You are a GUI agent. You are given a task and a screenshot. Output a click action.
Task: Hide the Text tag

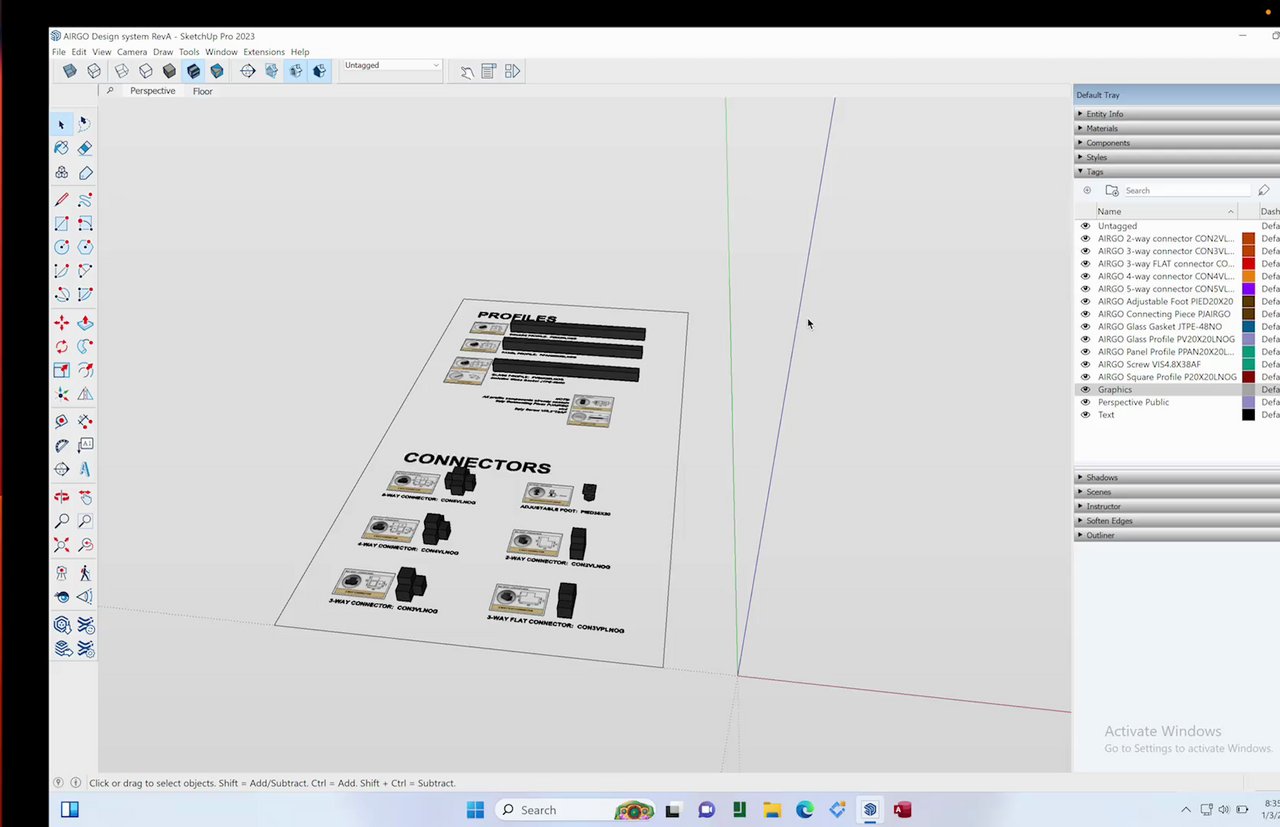click(1085, 414)
